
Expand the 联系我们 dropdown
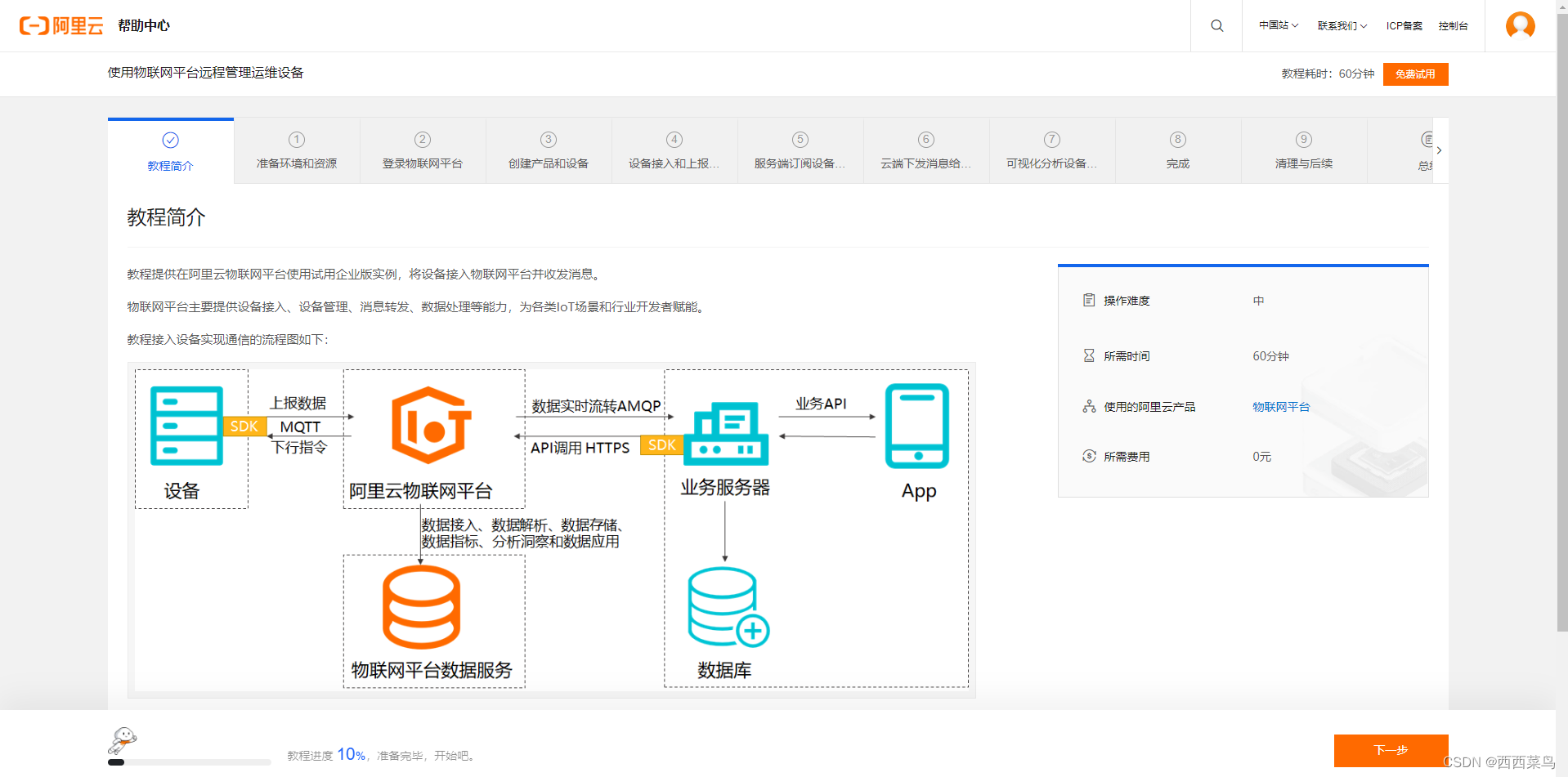coord(1342,26)
